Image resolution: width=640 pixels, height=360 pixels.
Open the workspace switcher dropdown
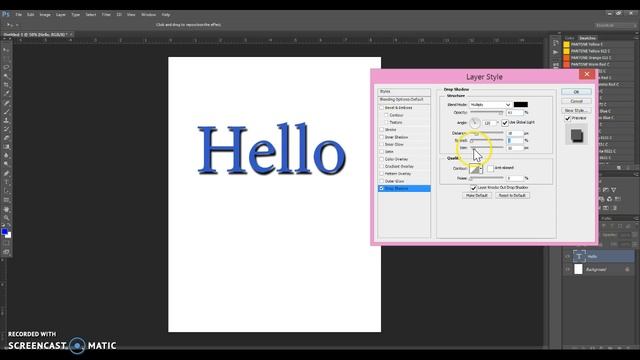[616, 25]
